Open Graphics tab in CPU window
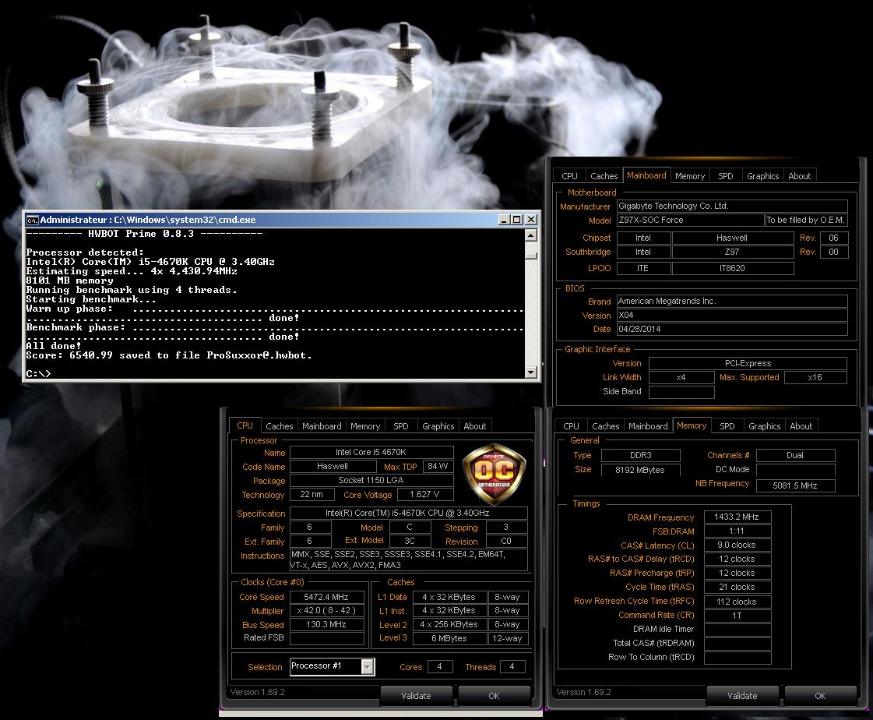This screenshot has width=873, height=720. [x=438, y=426]
